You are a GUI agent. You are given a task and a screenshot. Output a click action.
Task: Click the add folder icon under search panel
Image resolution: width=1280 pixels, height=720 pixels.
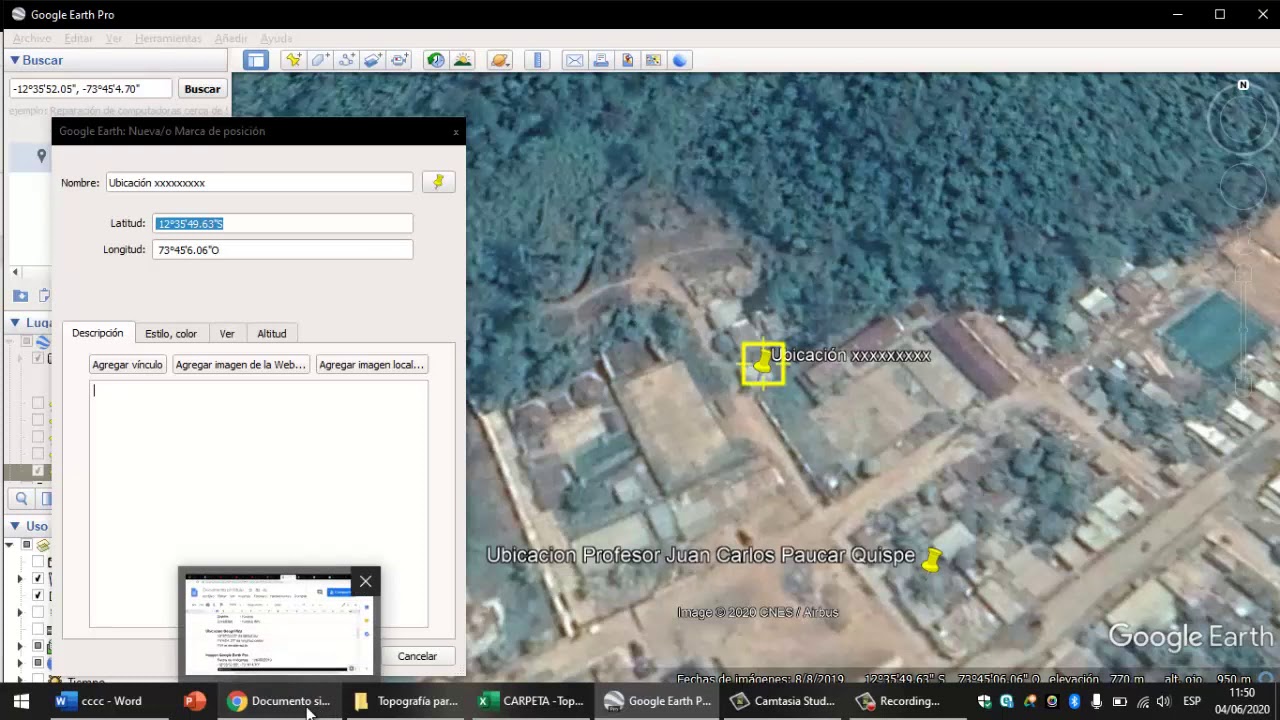20,295
